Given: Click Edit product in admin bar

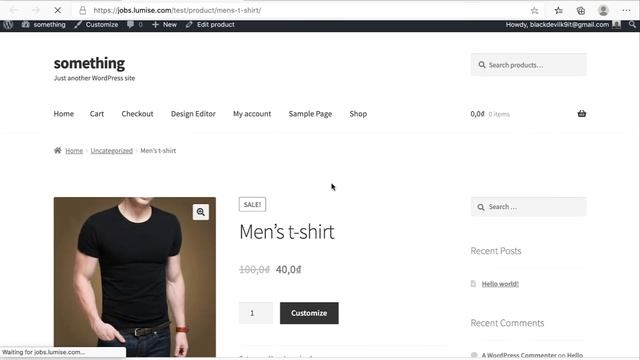Looking at the screenshot, I should point(210,24).
